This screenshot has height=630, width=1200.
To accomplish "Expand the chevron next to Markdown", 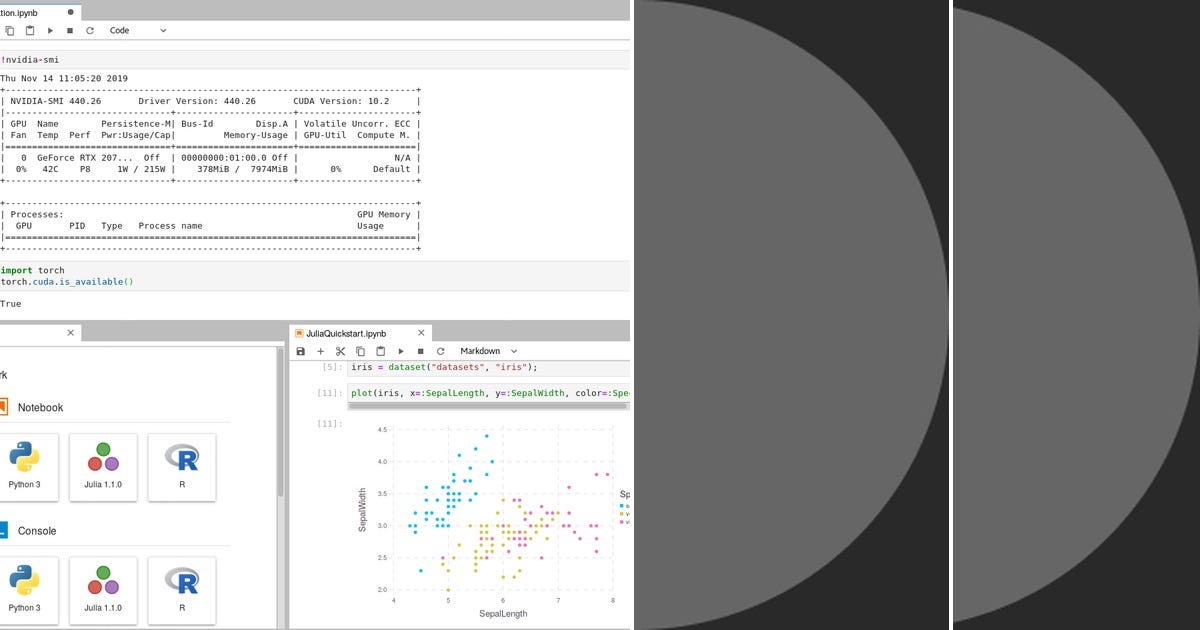I will pyautogui.click(x=513, y=351).
